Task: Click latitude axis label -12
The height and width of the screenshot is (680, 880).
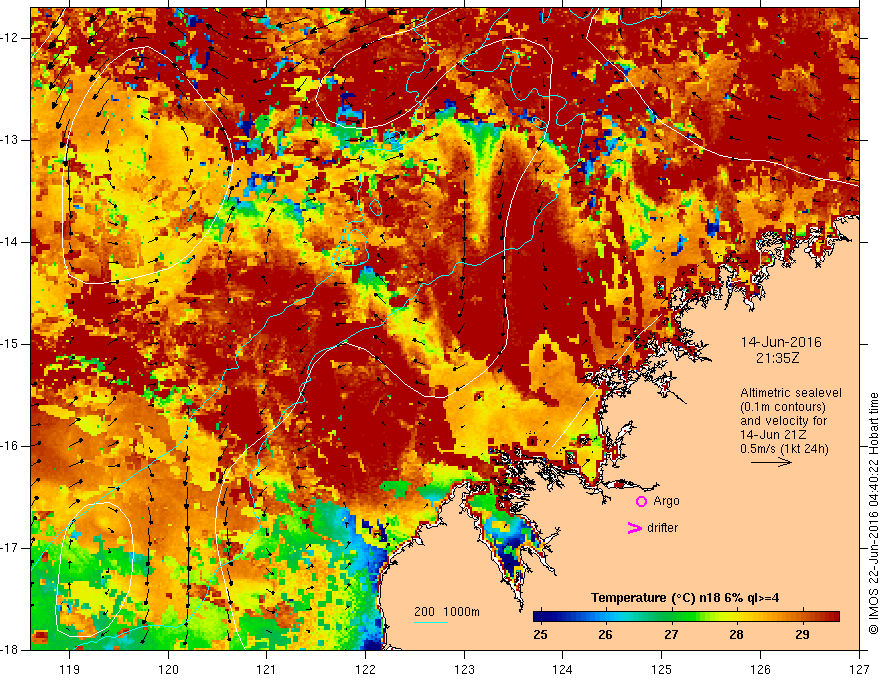Action: 10,38
